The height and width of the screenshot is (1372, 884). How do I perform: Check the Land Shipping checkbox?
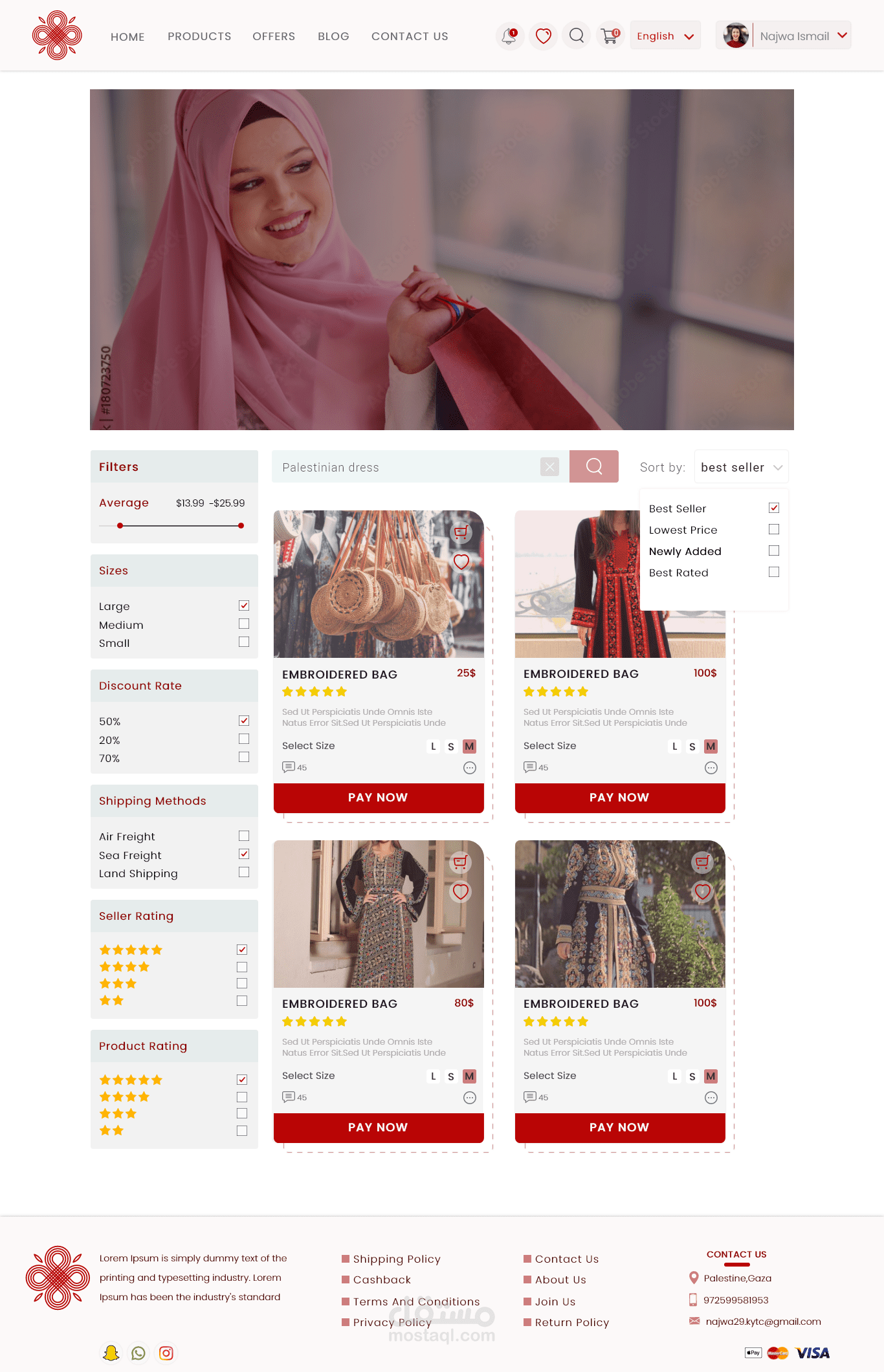pyautogui.click(x=244, y=872)
